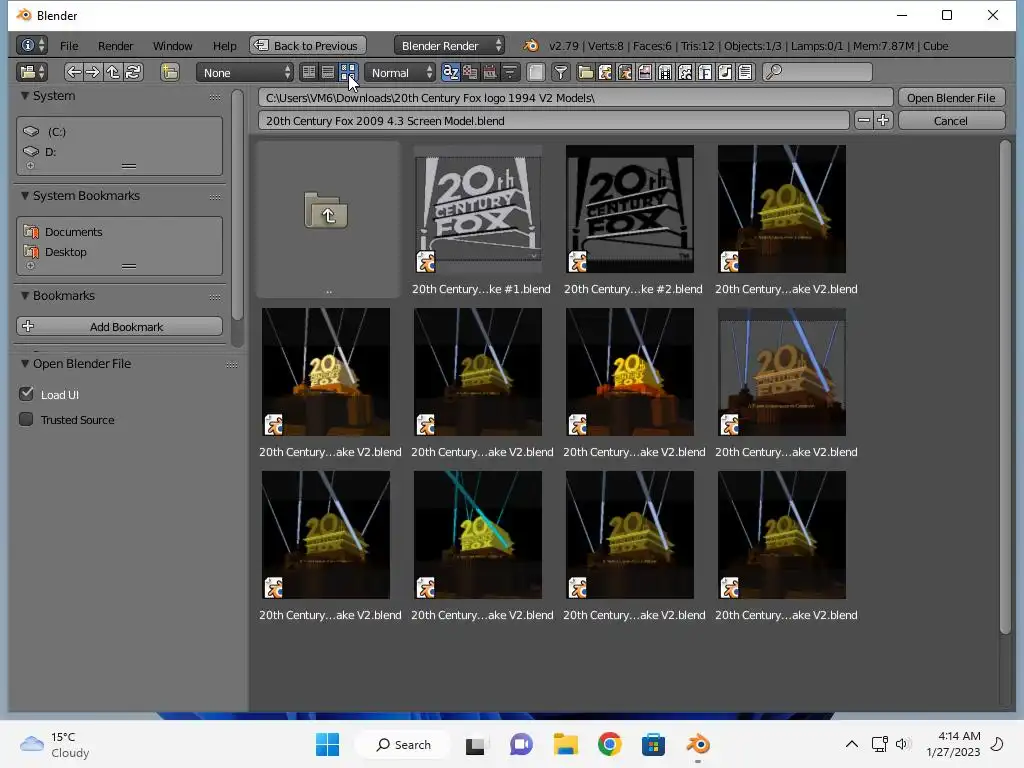Select the parent folder thumbnail
Image resolution: width=1024 pixels, height=768 pixels.
tap(328, 219)
